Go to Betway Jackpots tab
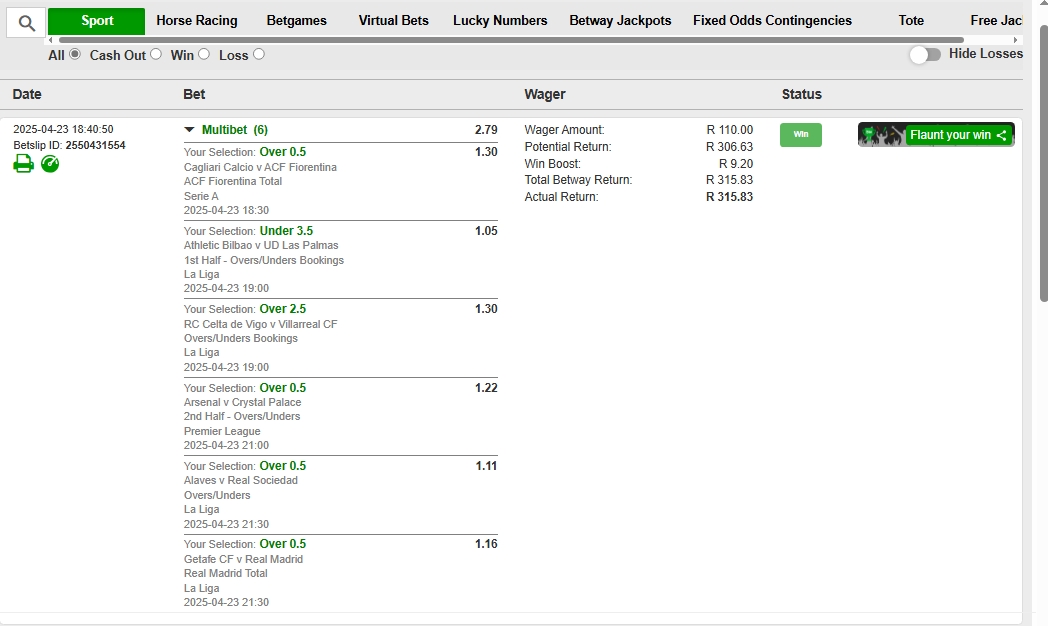The width and height of the screenshot is (1048, 626). 620,21
